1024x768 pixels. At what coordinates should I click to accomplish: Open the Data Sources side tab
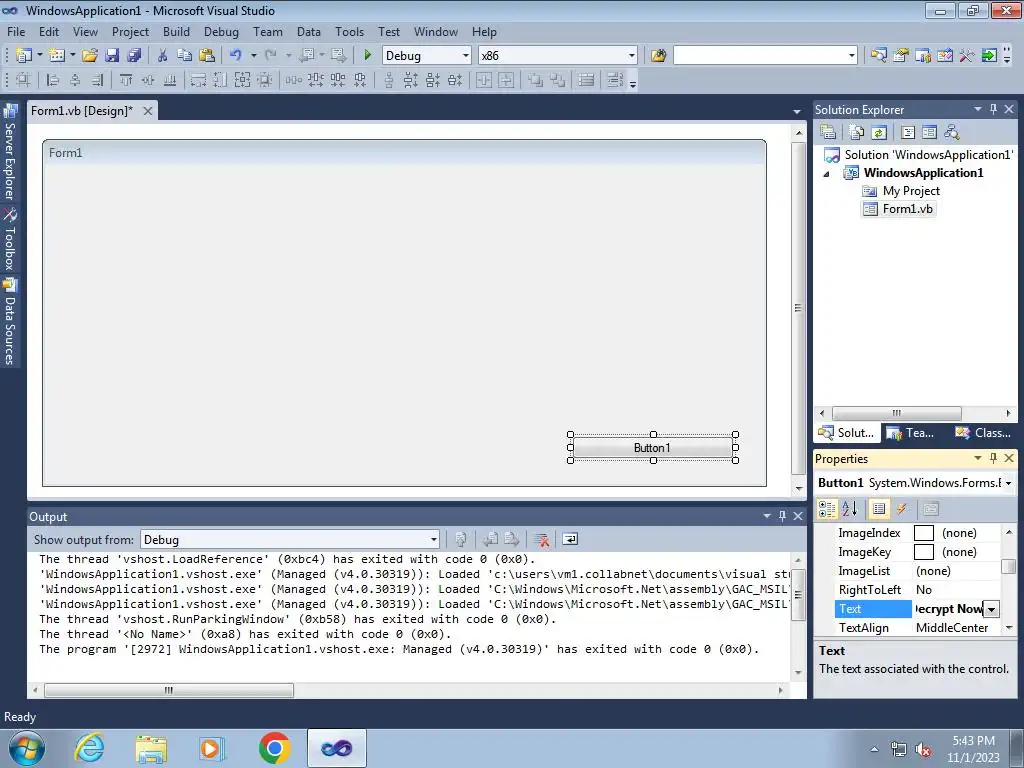pyautogui.click(x=10, y=322)
